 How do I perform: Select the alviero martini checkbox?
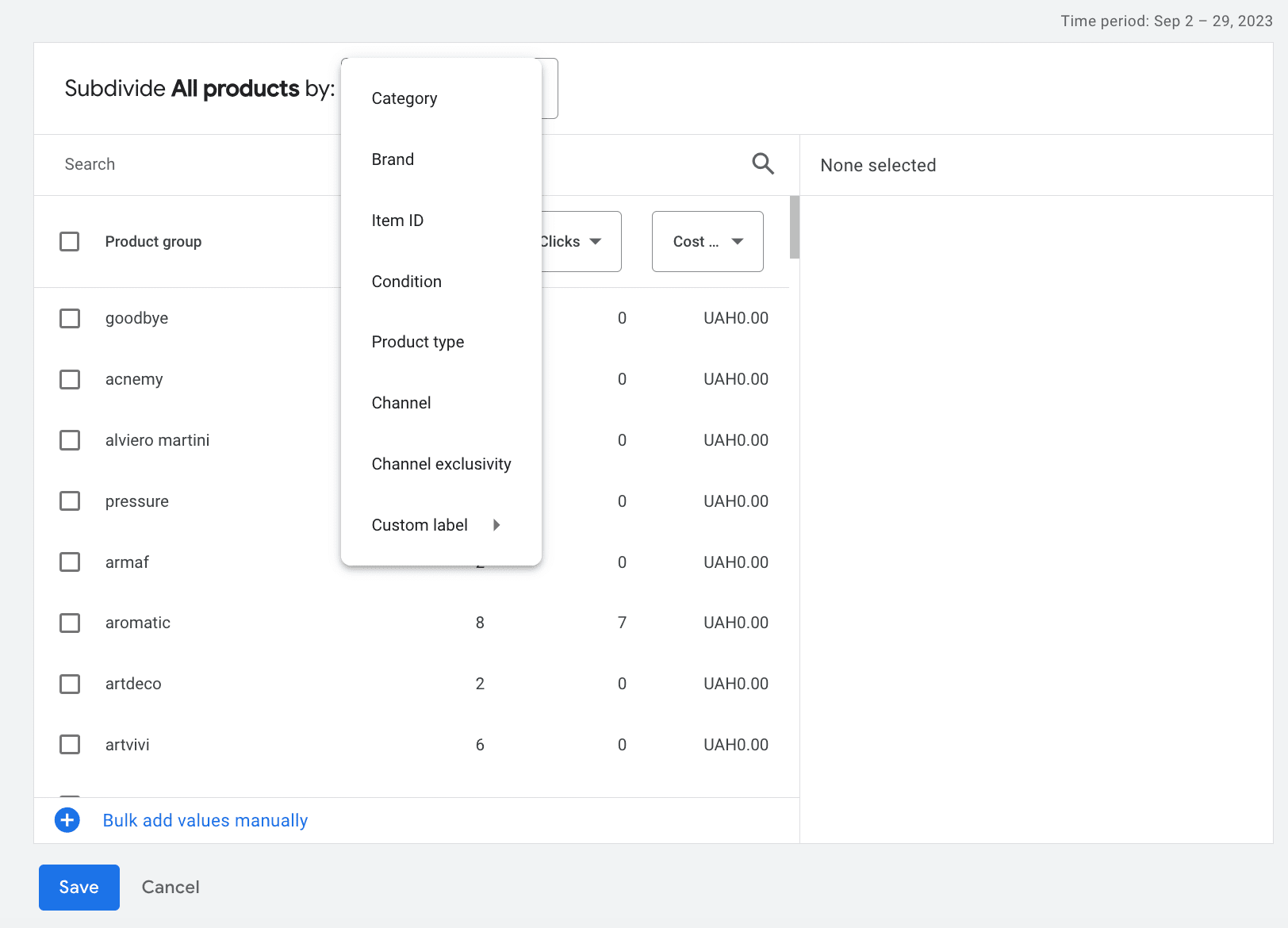(x=70, y=440)
